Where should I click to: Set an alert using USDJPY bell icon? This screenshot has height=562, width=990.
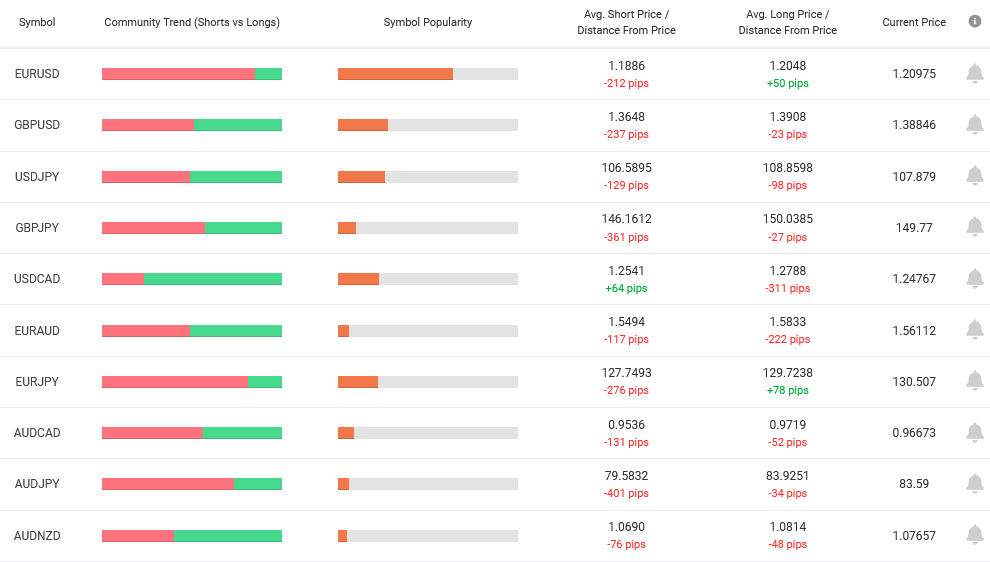[975, 176]
